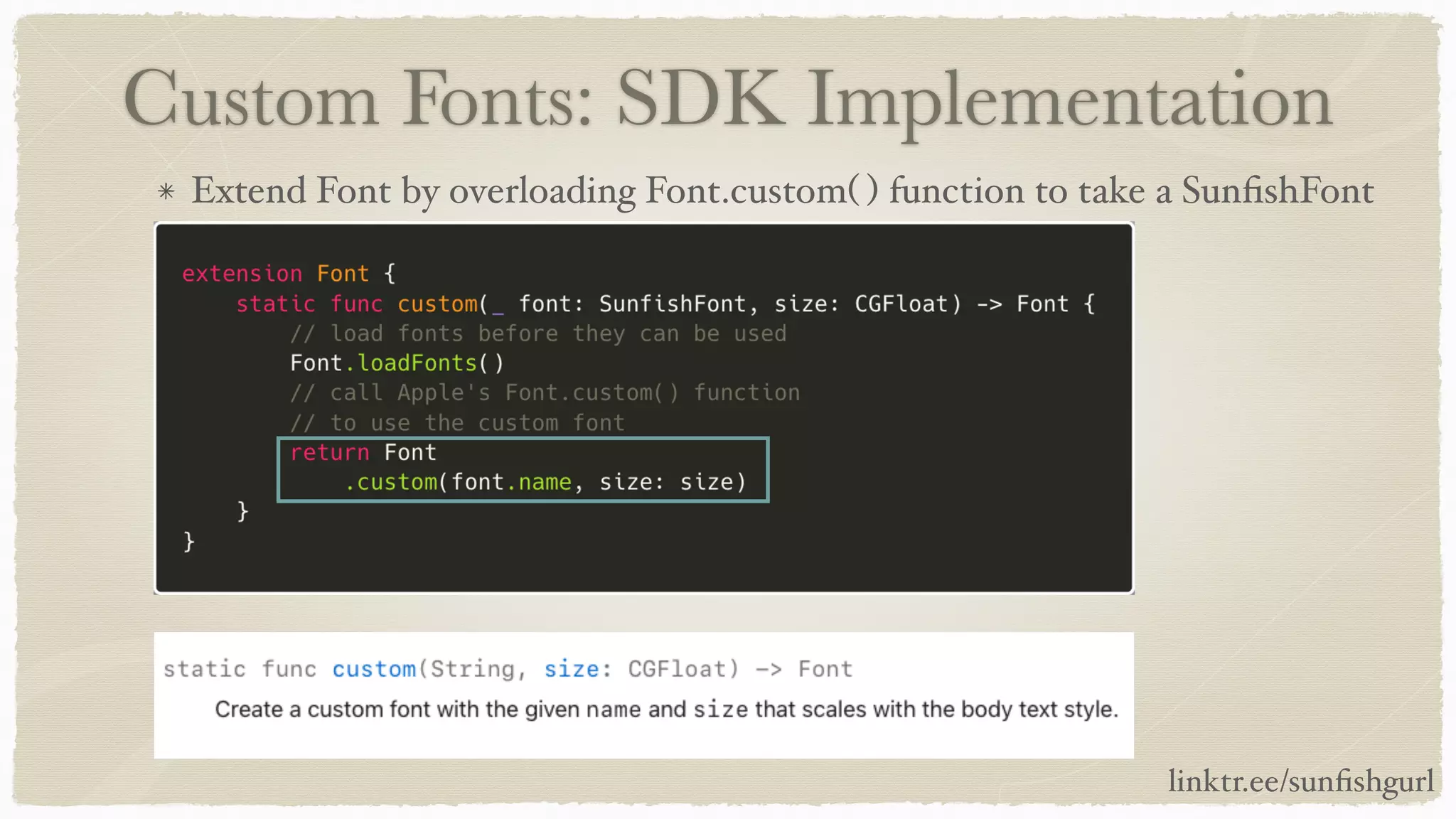The width and height of the screenshot is (1456, 819).
Task: Click the comment '// call Apple's Font.custom() function'
Action: tap(545, 393)
